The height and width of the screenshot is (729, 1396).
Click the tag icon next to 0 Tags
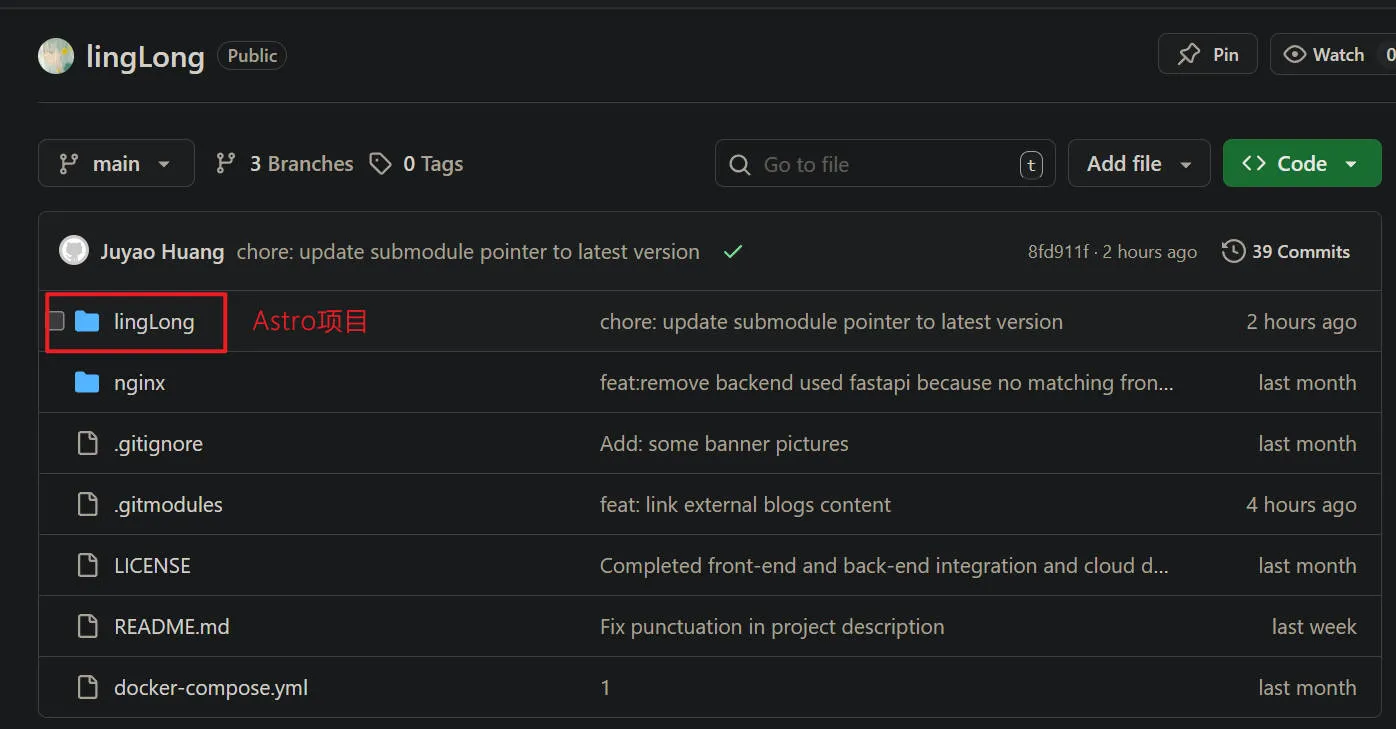tap(380, 164)
